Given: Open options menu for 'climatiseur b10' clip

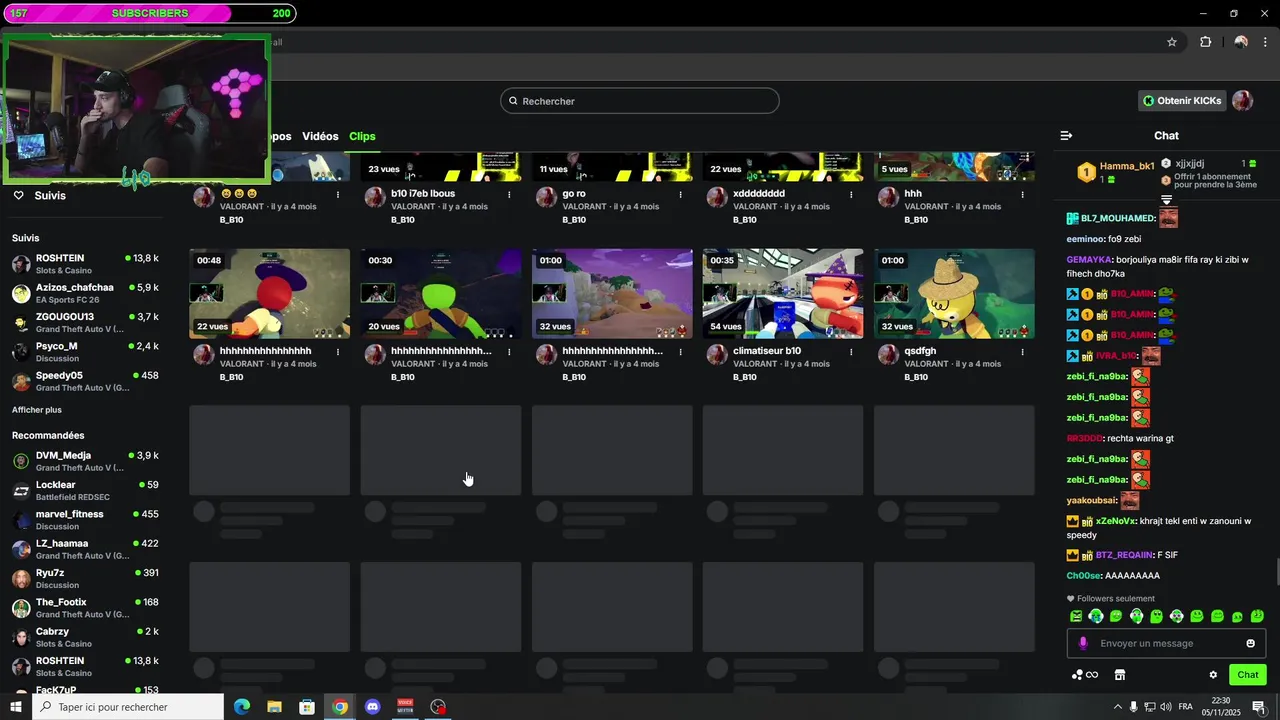Looking at the screenshot, I should click(x=851, y=352).
